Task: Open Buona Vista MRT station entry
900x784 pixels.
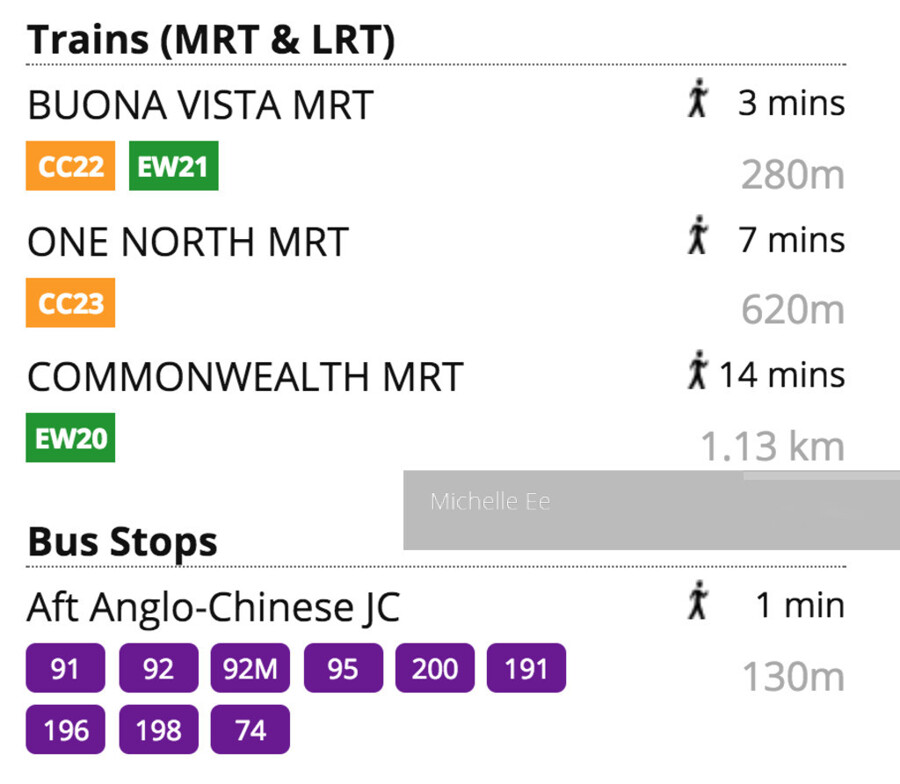Action: click(200, 104)
